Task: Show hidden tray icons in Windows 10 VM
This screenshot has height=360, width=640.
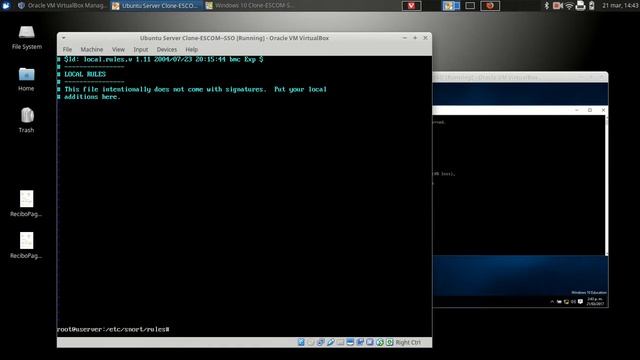Action: coord(552,302)
